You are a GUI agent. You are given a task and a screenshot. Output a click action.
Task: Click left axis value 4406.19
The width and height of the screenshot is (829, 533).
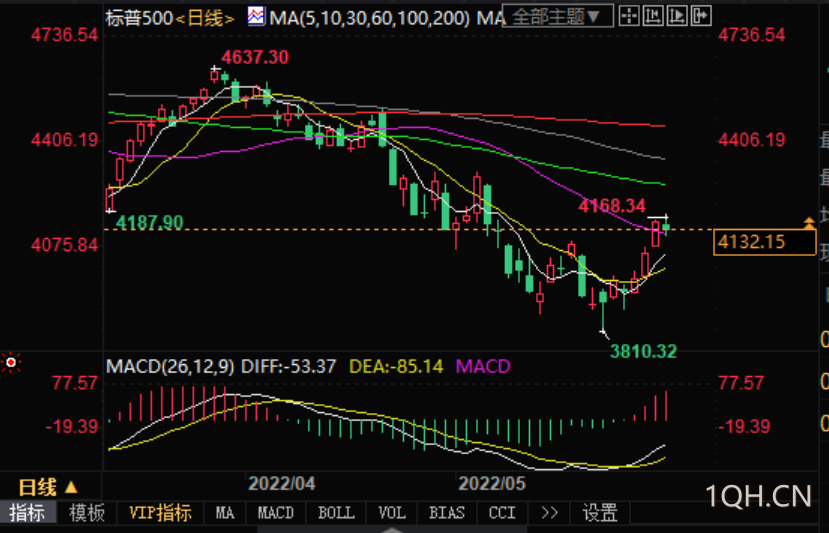pos(65,140)
